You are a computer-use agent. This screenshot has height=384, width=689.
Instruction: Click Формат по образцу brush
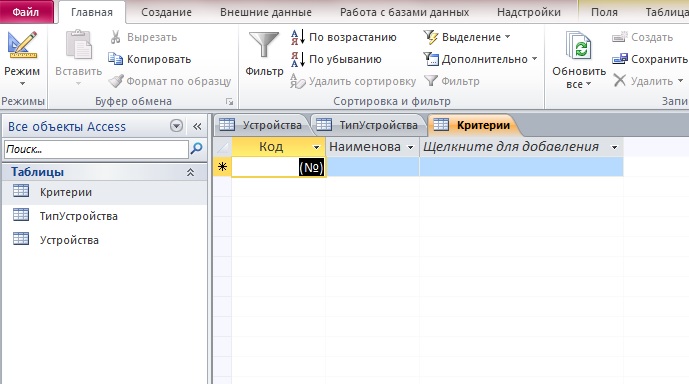coord(170,81)
